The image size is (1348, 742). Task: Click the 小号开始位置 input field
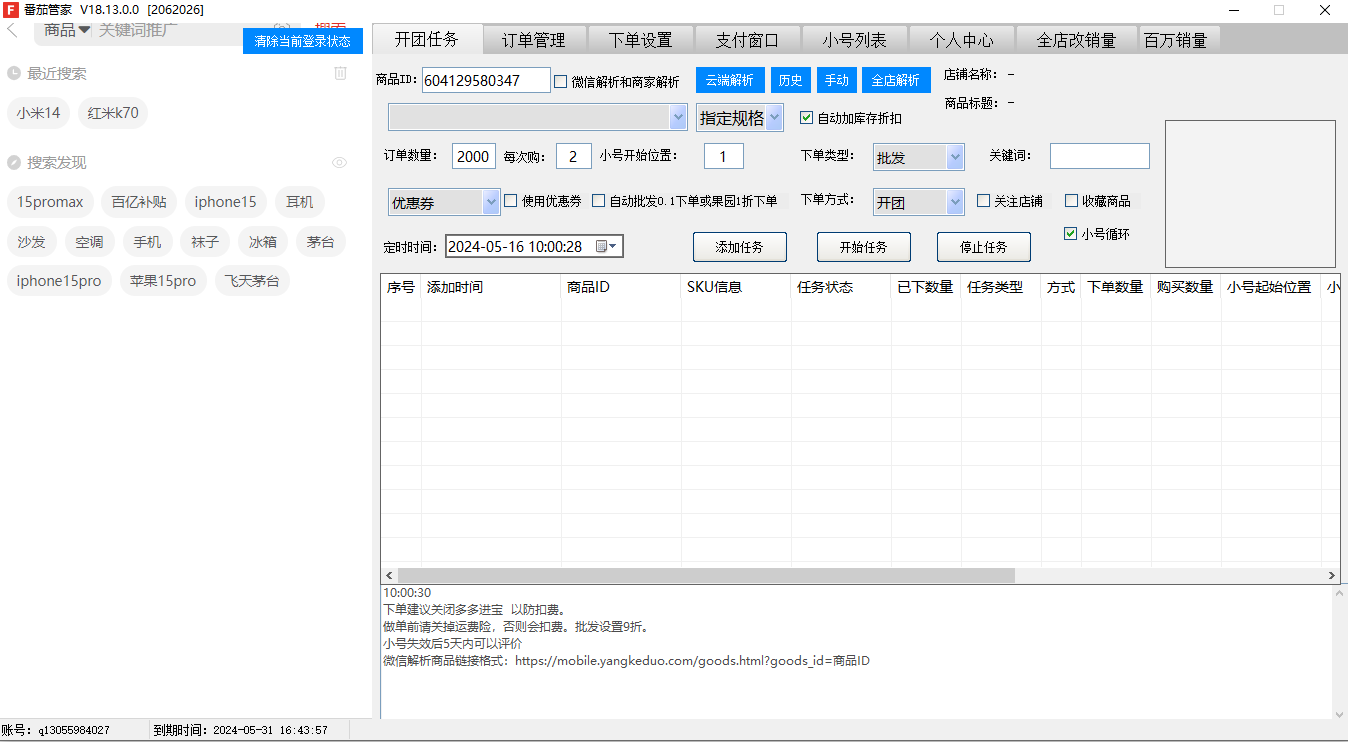[724, 156]
